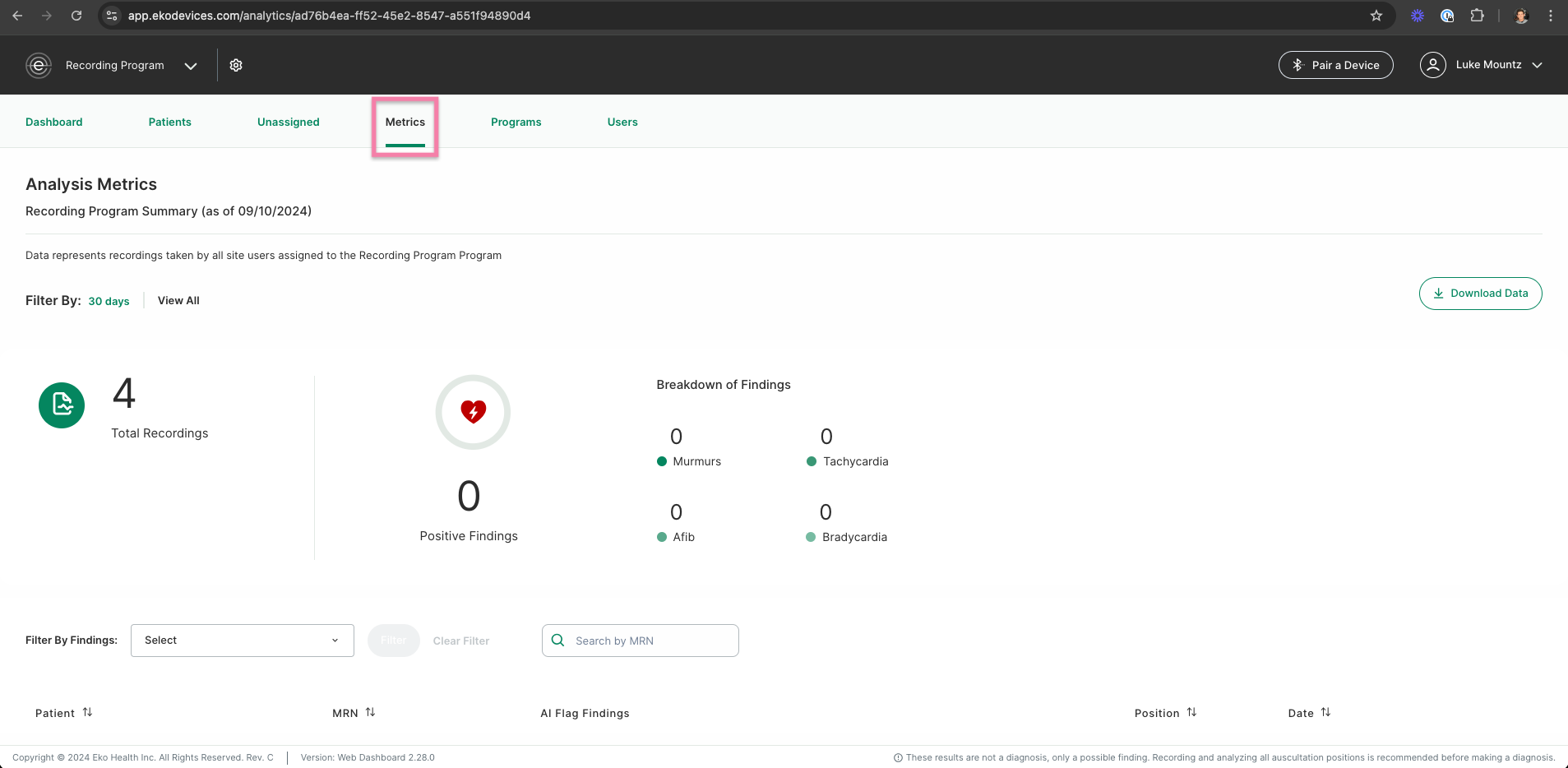The height and width of the screenshot is (768, 1568).
Task: Reload the page in browser
Action: tap(76, 16)
